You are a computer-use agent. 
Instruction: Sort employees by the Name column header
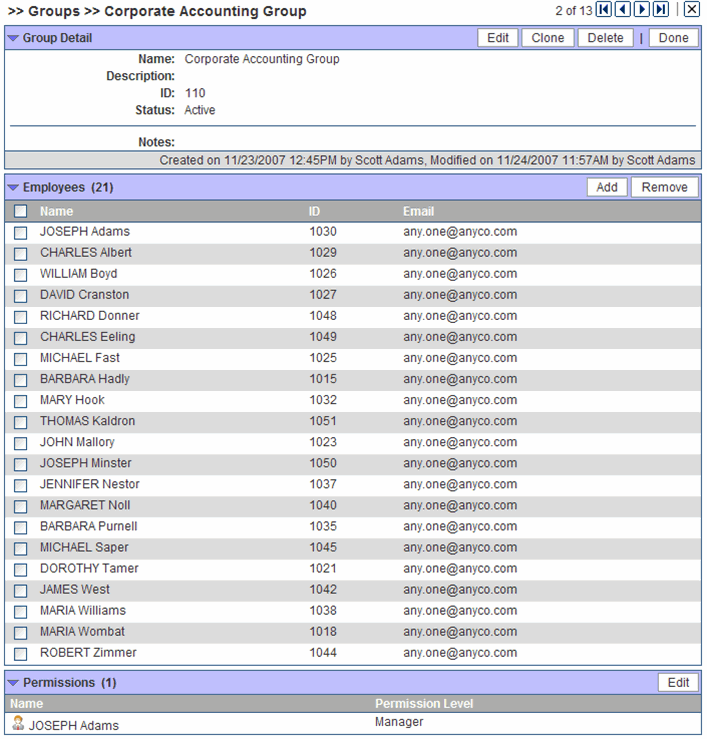tap(56, 211)
